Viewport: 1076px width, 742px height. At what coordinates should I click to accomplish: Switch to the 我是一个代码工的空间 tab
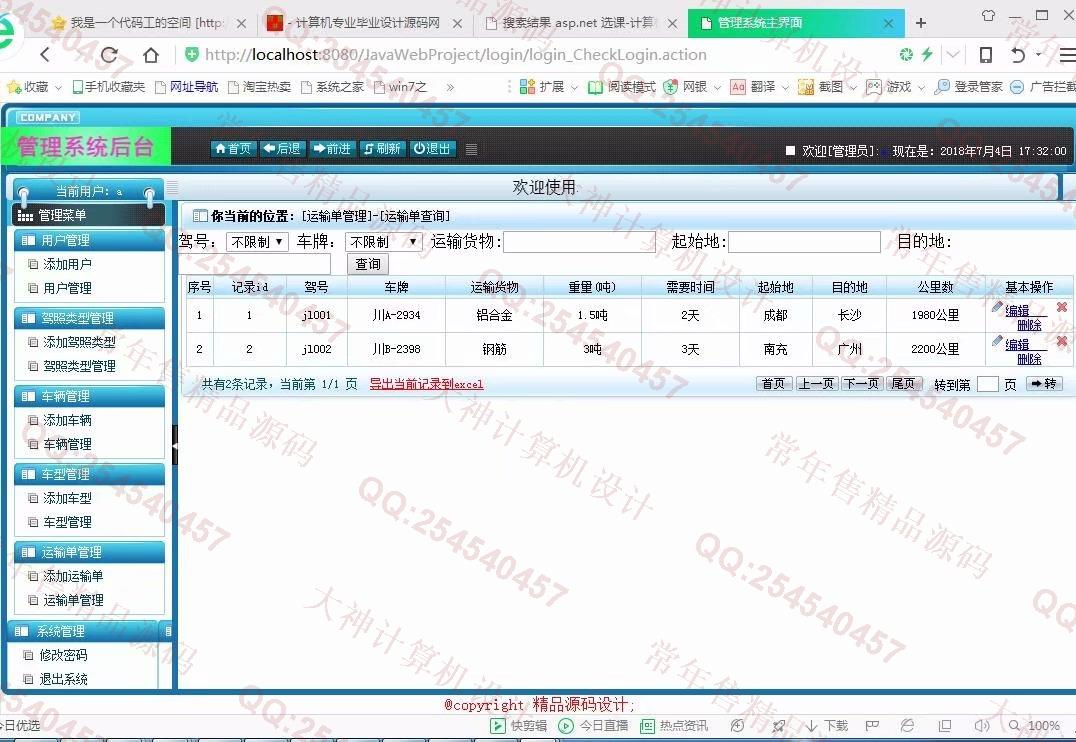click(147, 23)
